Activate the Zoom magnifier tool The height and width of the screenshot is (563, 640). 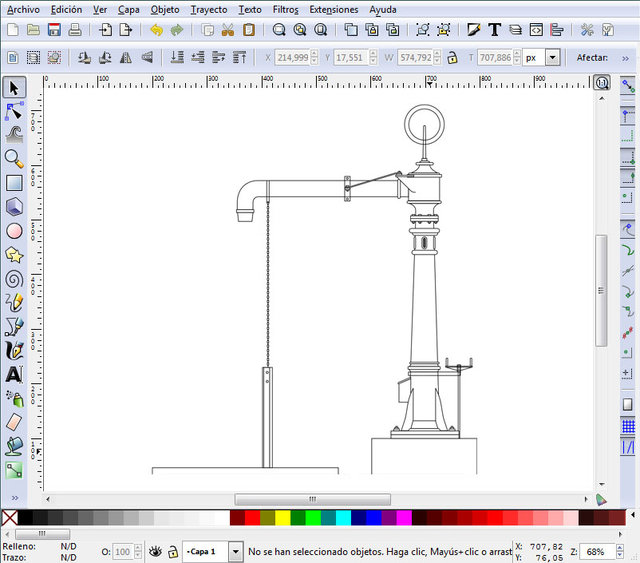pos(14,159)
